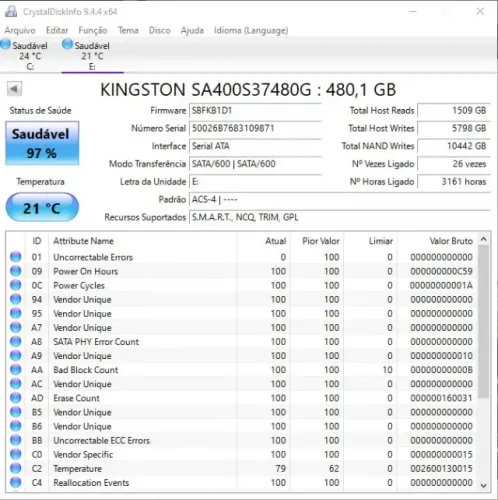Click the KINGSTON SA400S37480G disk title
The image size is (498, 500).
[x=248, y=89]
